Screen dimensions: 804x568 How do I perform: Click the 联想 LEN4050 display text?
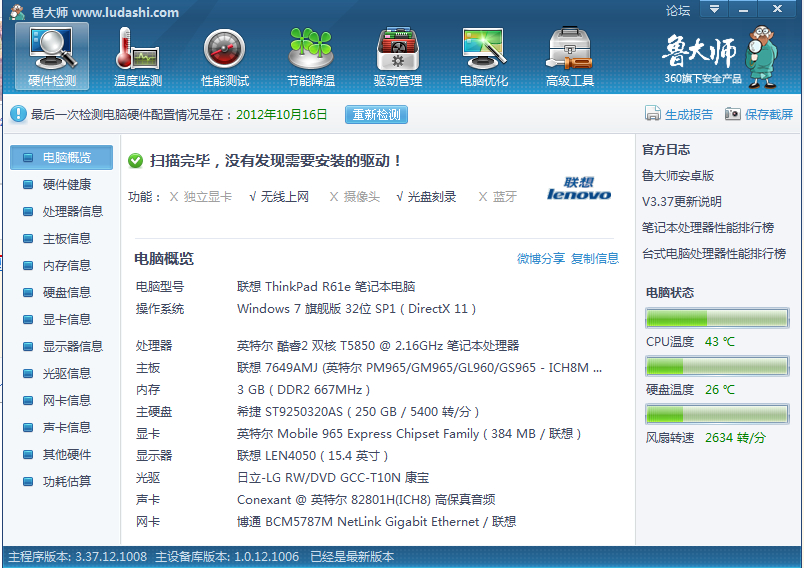312,456
